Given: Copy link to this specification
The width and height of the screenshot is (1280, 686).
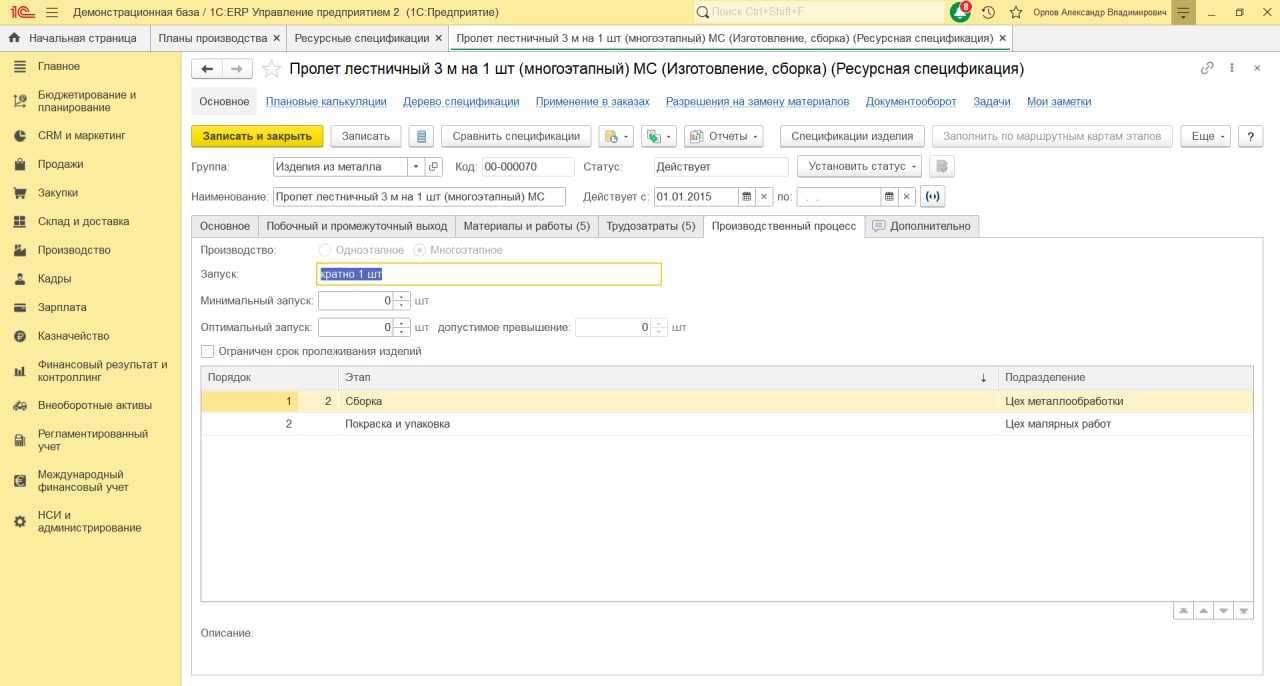Looking at the screenshot, I should (1207, 69).
